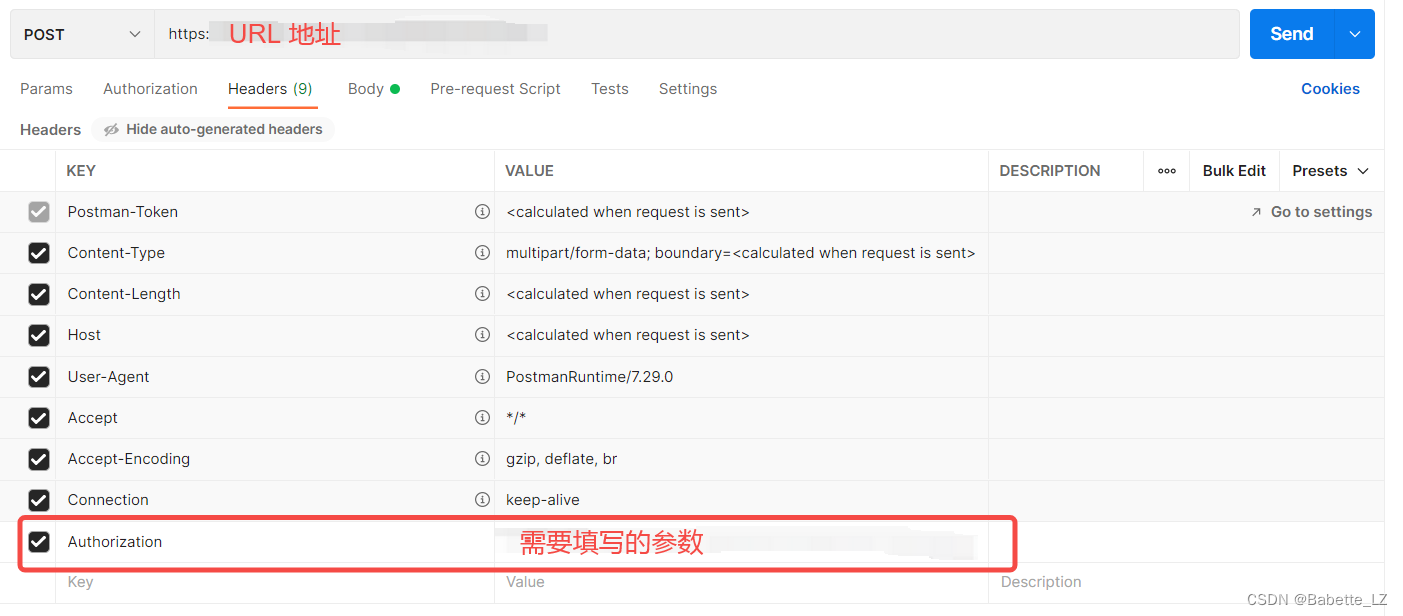Open the Send button dropdown arrow
The height and width of the screenshot is (616, 1403).
tap(1356, 33)
